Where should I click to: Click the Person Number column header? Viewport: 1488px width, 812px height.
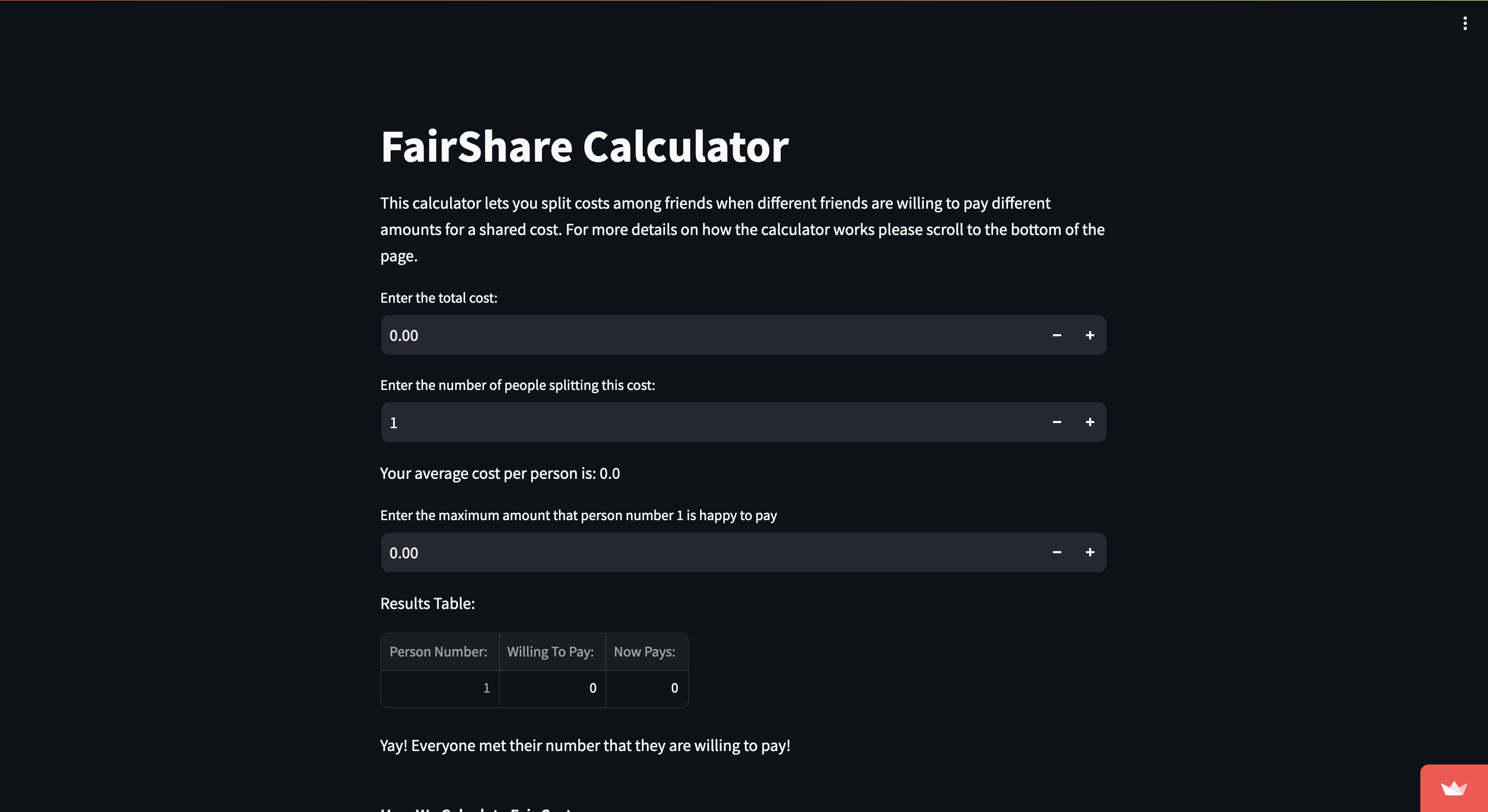(439, 652)
